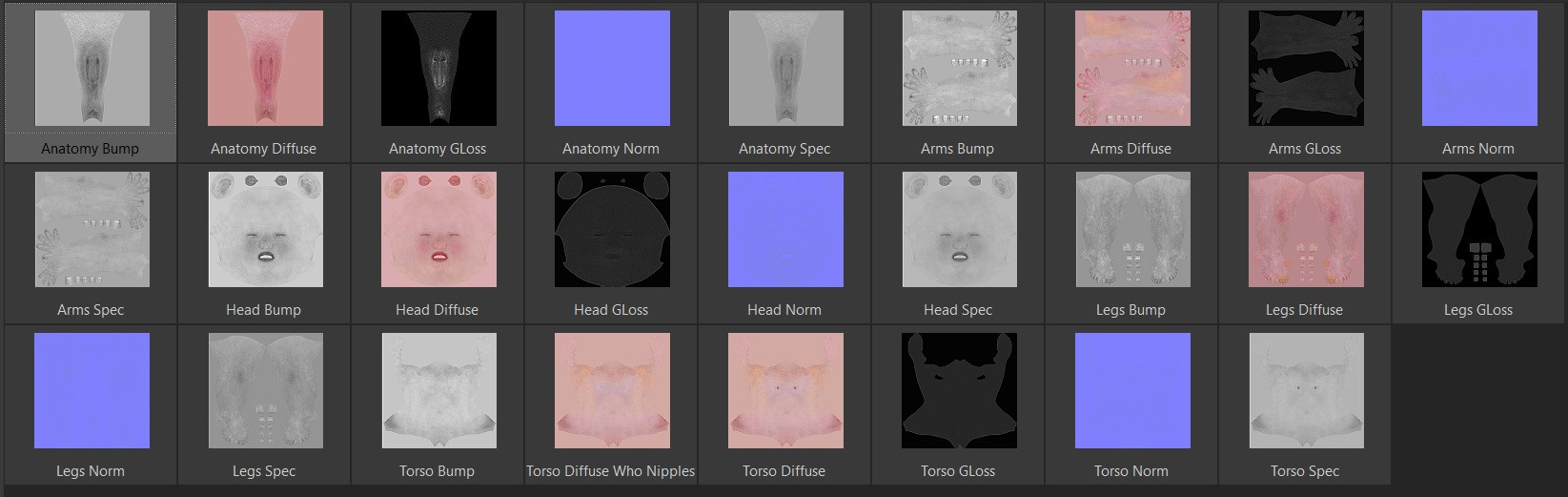Image resolution: width=1568 pixels, height=497 pixels.
Task: Open the Anatomy Diffuse texture thumbnail
Action: [265, 69]
